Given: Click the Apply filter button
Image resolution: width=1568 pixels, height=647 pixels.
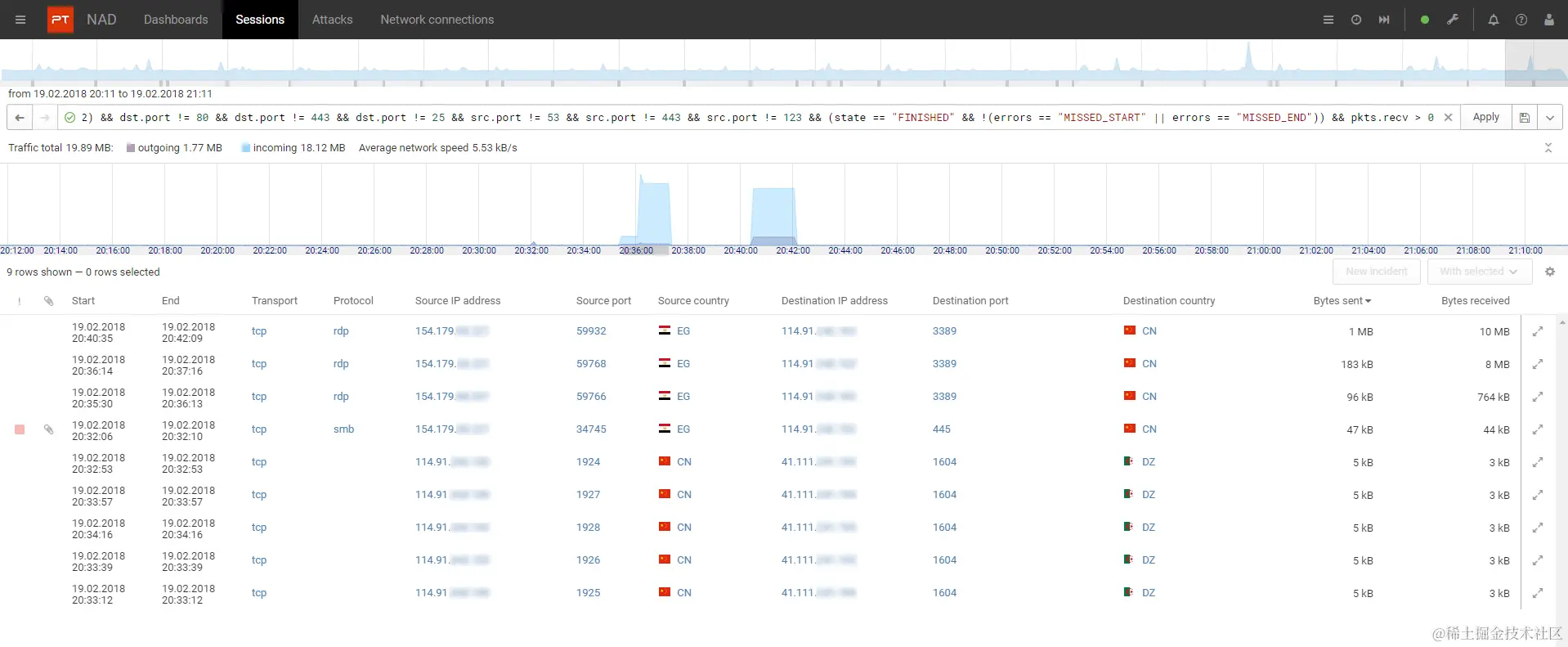Looking at the screenshot, I should coord(1485,117).
